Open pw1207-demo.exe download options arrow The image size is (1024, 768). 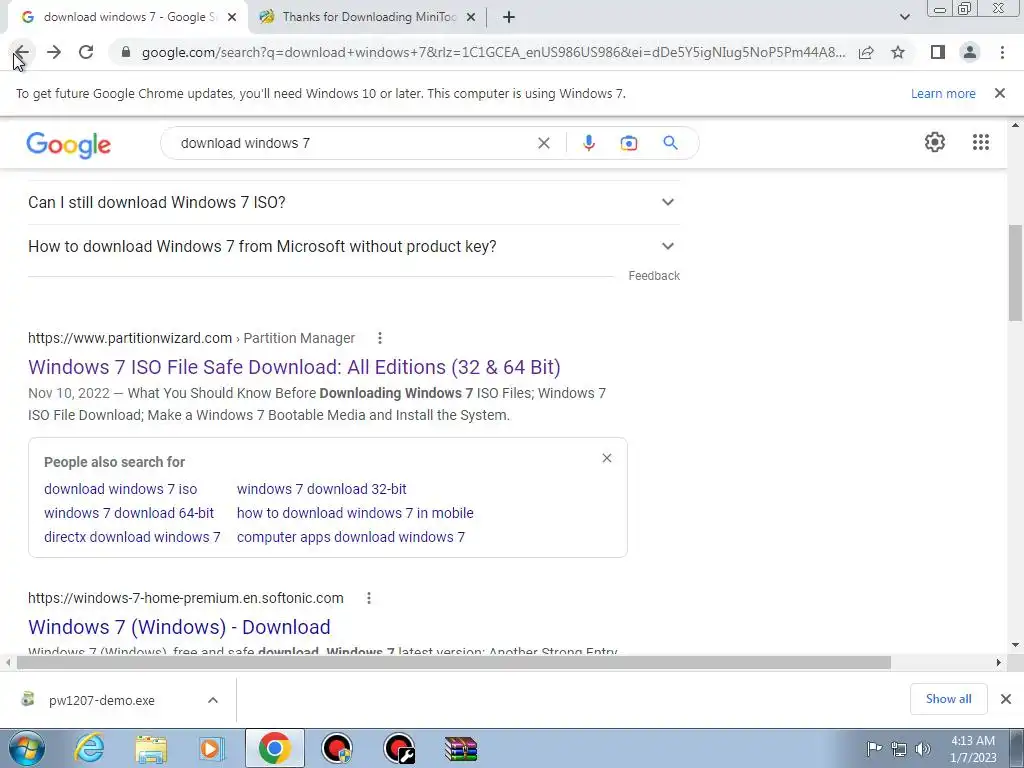(x=213, y=700)
